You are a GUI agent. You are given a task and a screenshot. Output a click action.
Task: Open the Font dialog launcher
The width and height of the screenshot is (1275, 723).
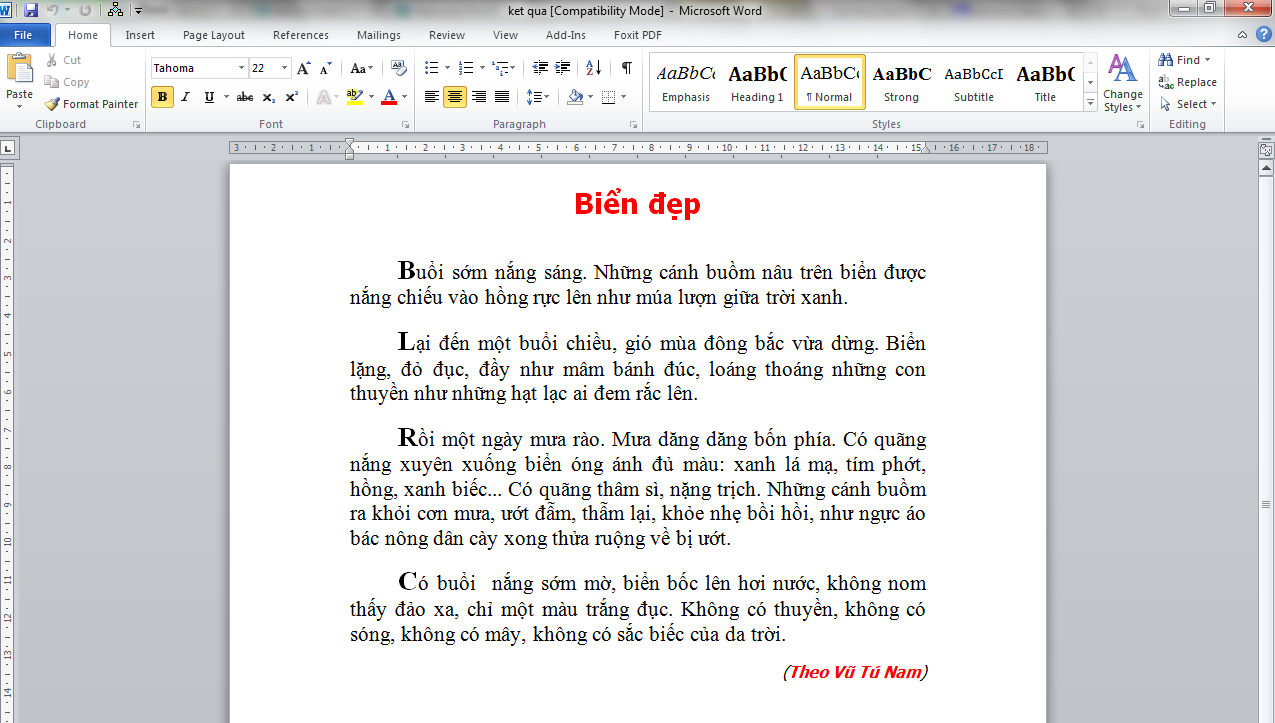point(406,125)
